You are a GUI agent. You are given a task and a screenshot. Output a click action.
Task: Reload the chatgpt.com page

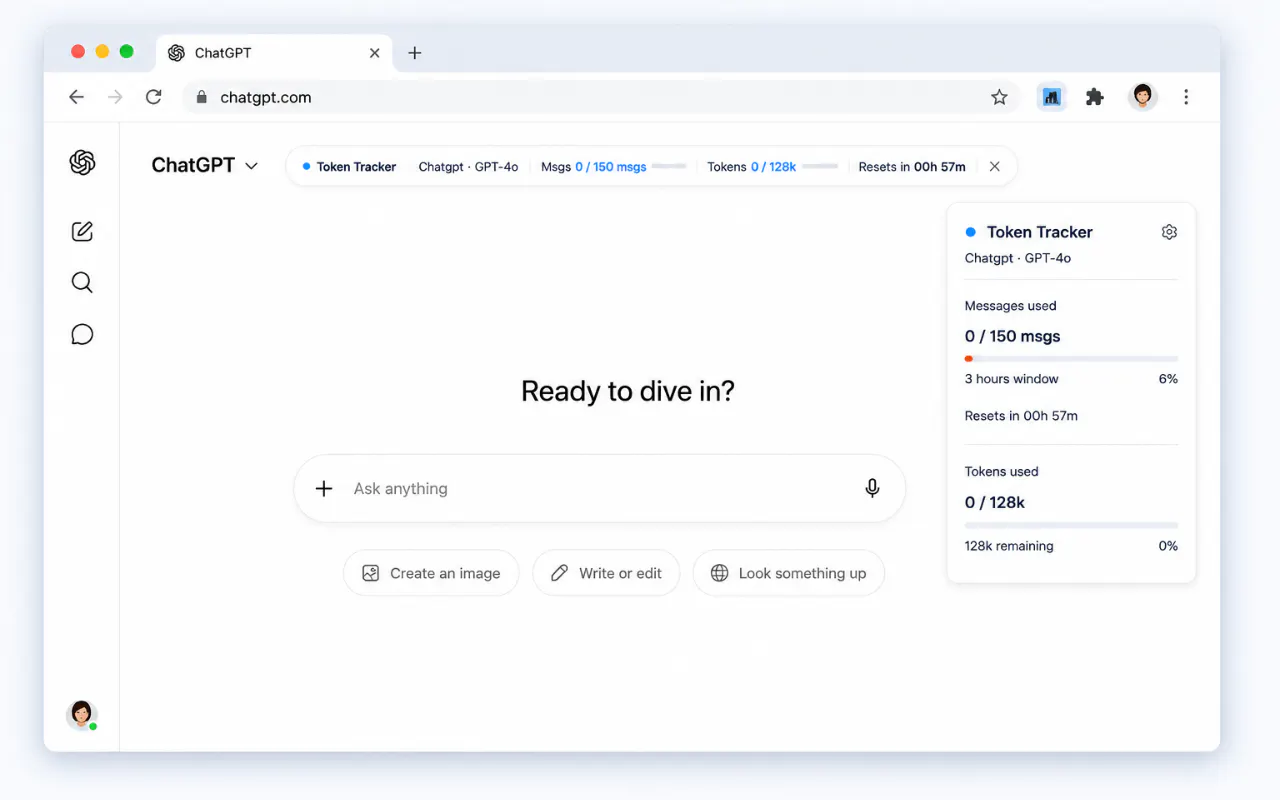pyautogui.click(x=153, y=97)
